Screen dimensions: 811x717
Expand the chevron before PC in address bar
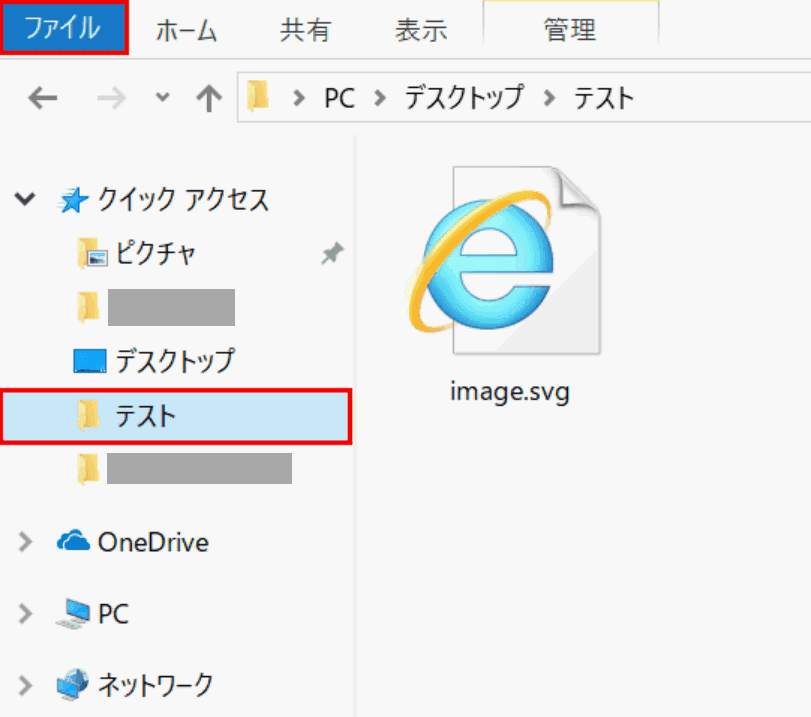coord(298,98)
